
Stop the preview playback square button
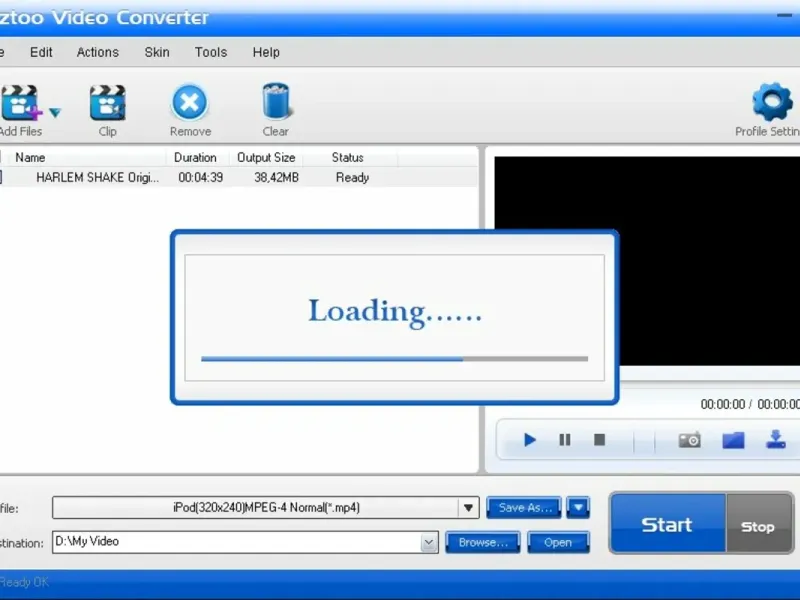[599, 440]
